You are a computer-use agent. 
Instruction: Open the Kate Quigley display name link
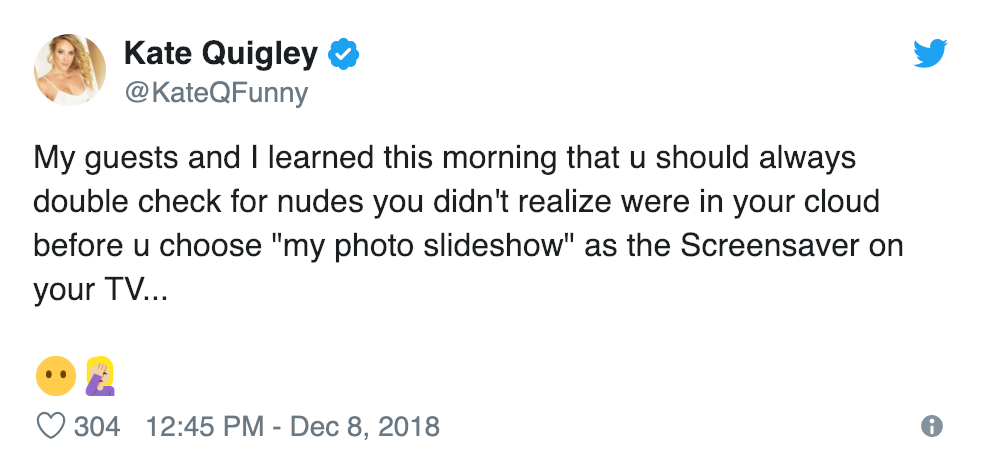coord(222,54)
